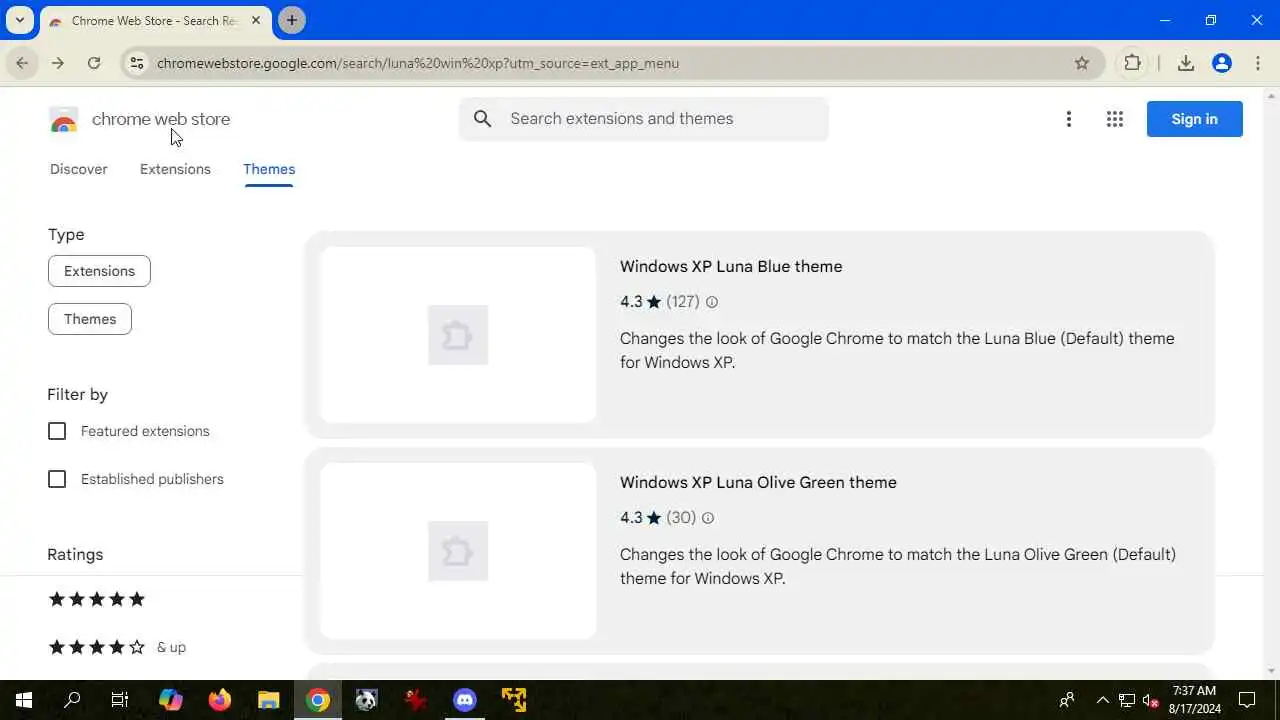This screenshot has height=720, width=1280.
Task: Open a new tab with the plus button
Action: [x=292, y=20]
